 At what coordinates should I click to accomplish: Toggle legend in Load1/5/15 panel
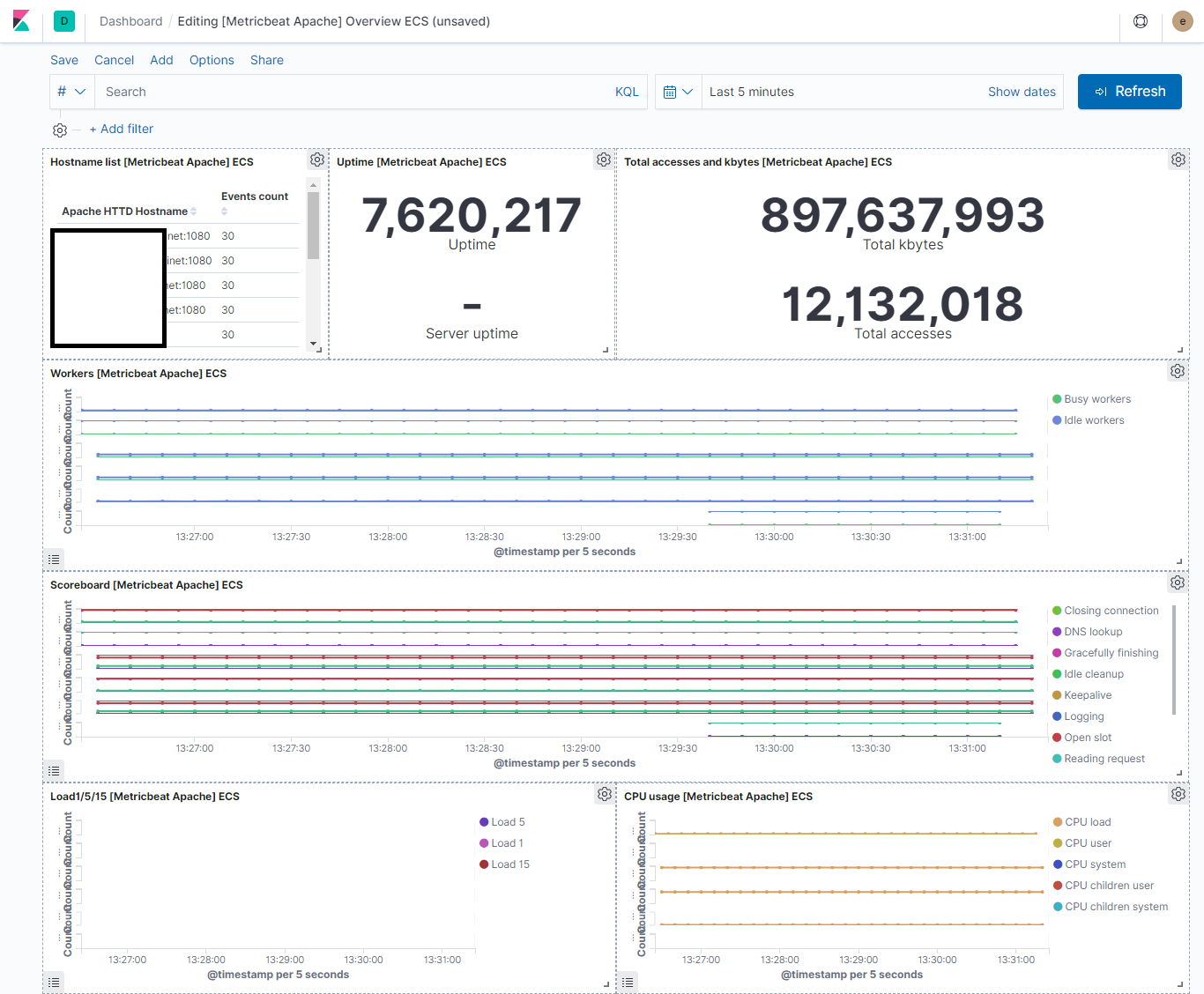coord(54,983)
